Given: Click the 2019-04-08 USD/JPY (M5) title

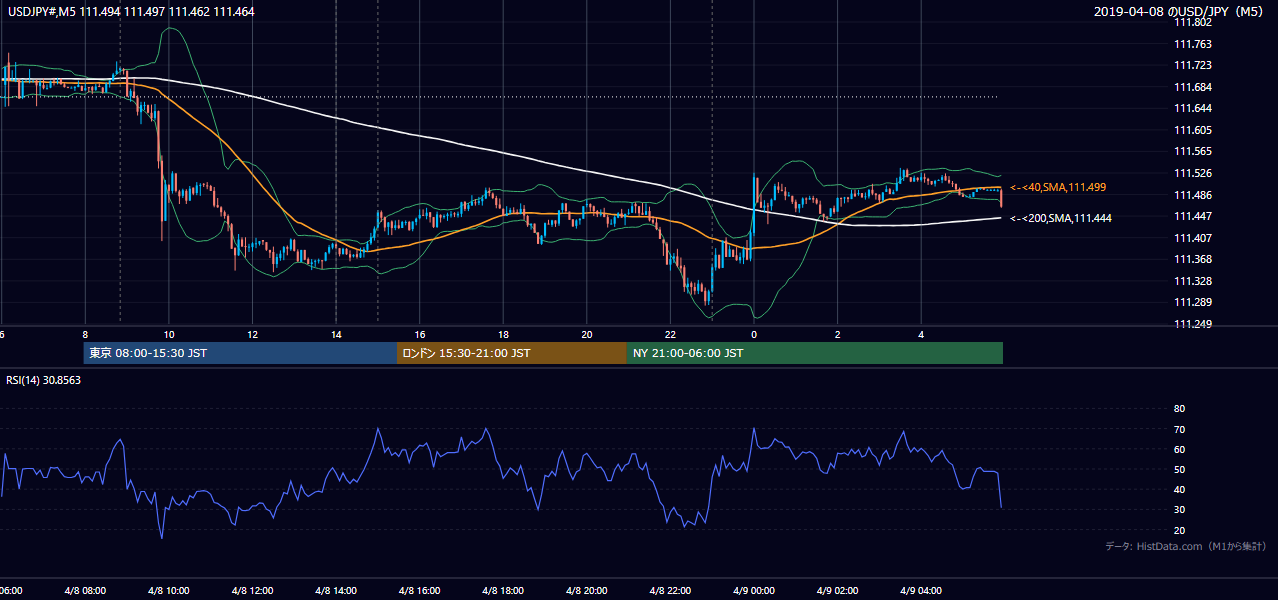Looking at the screenshot, I should (x=1180, y=12).
